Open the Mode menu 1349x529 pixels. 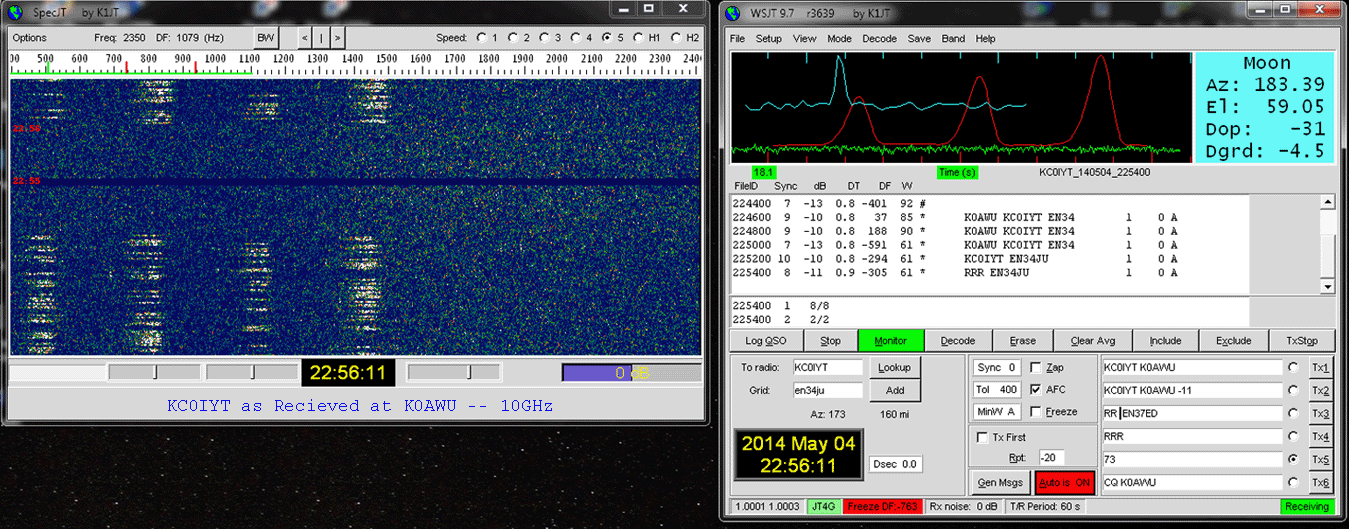[x=839, y=39]
